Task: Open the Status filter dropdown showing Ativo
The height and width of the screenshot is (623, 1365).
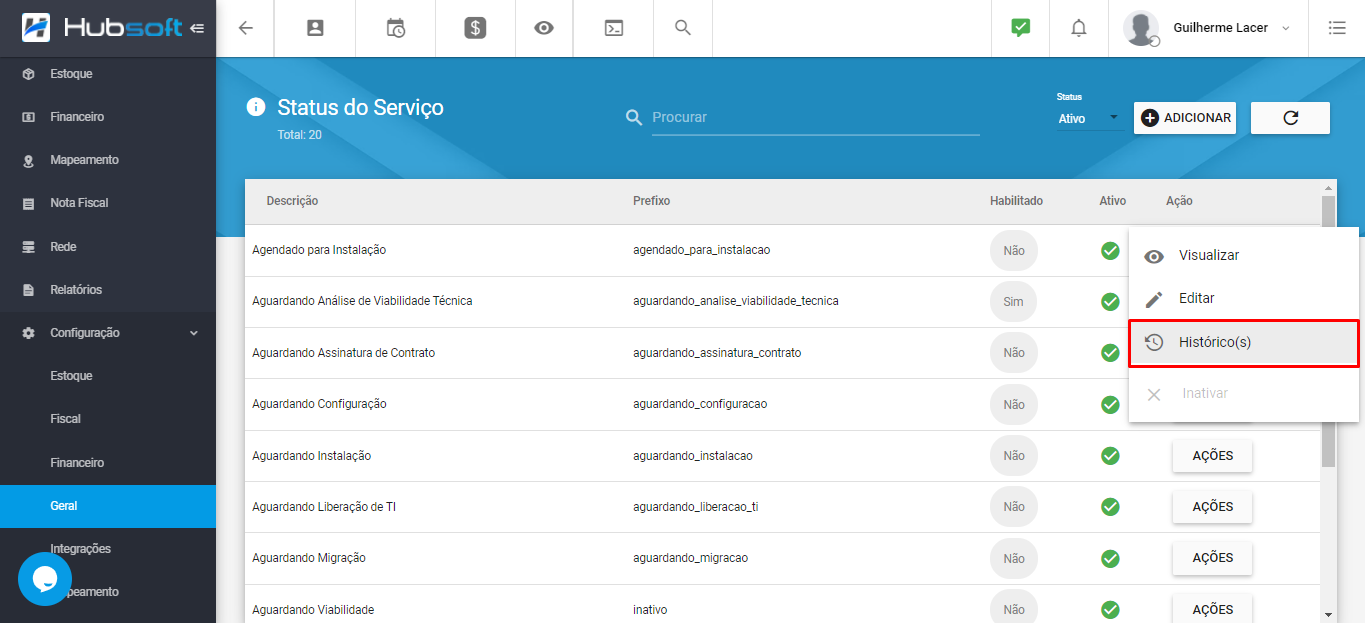Action: pos(1088,118)
